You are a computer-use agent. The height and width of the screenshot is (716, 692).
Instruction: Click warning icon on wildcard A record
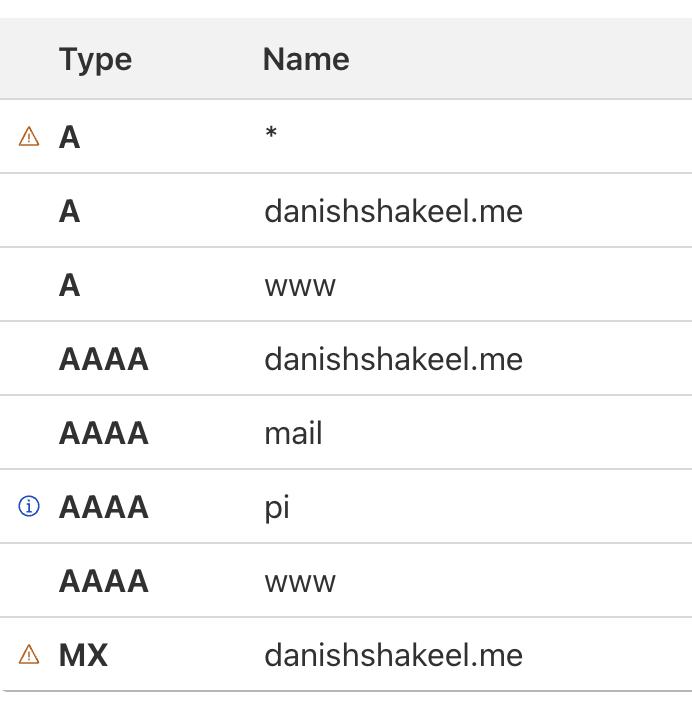pyautogui.click(x=29, y=136)
